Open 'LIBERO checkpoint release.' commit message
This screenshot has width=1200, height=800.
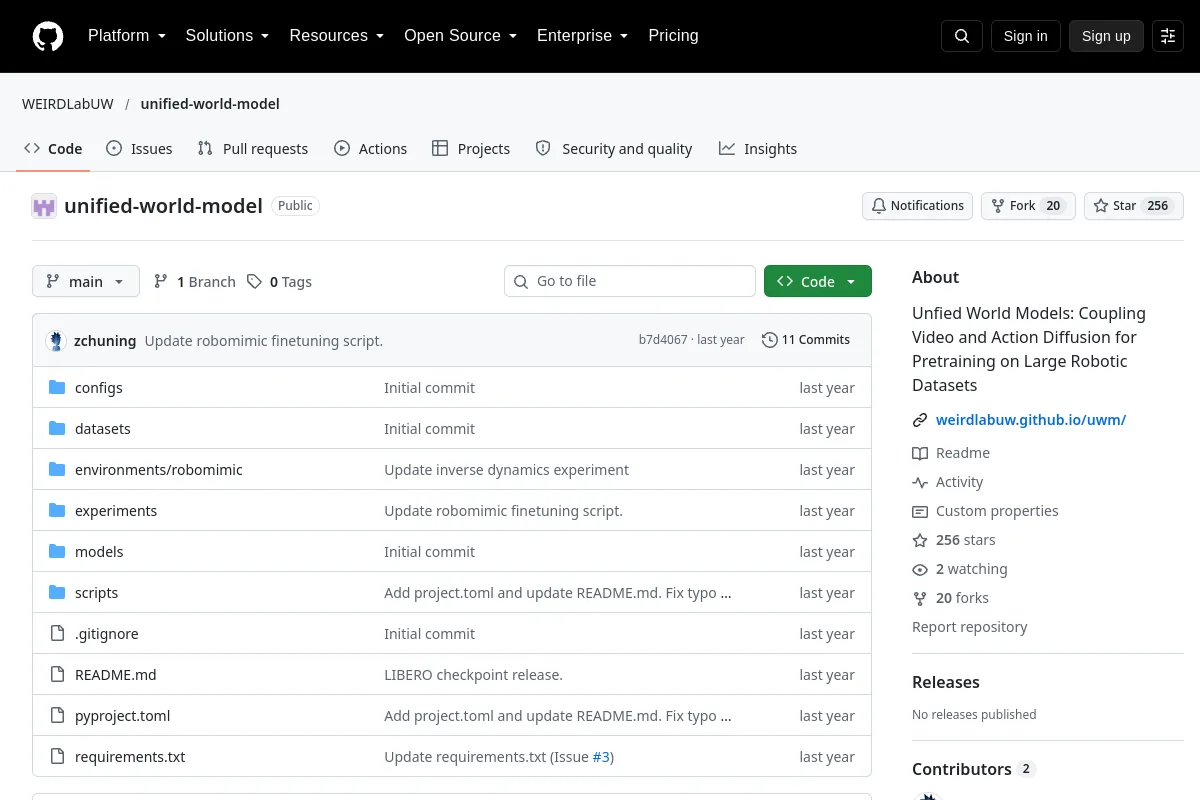(474, 675)
